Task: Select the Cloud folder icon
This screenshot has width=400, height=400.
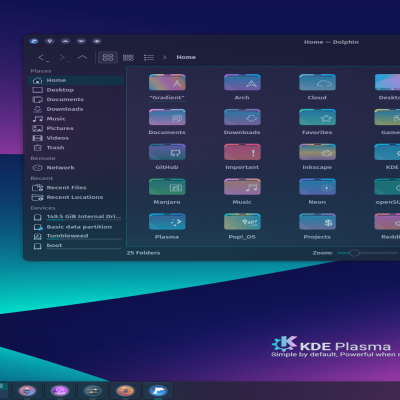Action: point(317,83)
